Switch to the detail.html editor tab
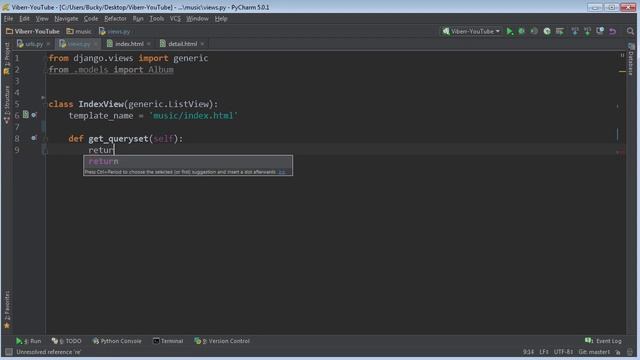 pyautogui.click(x=182, y=44)
